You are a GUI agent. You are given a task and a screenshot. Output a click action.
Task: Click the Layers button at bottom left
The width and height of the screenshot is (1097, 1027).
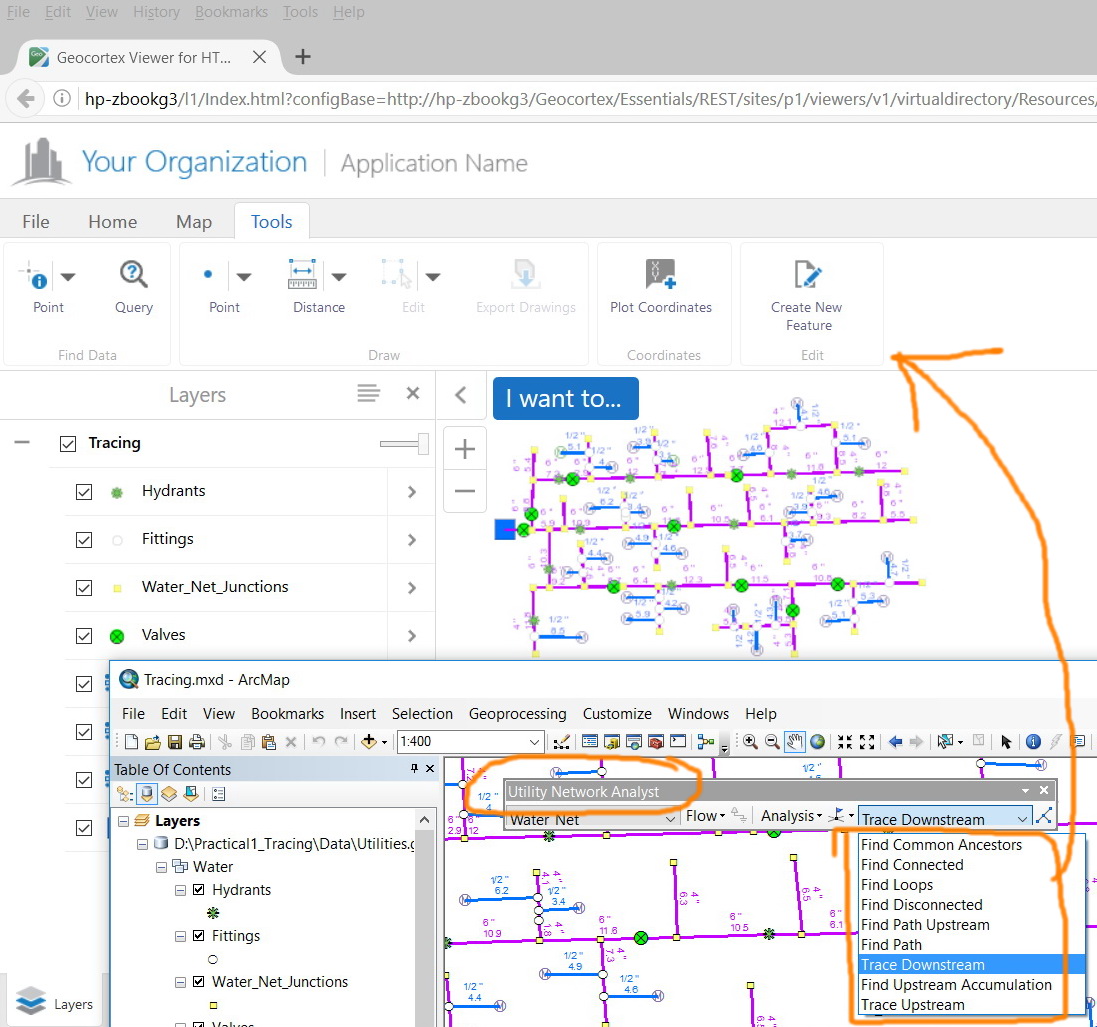point(55,1003)
